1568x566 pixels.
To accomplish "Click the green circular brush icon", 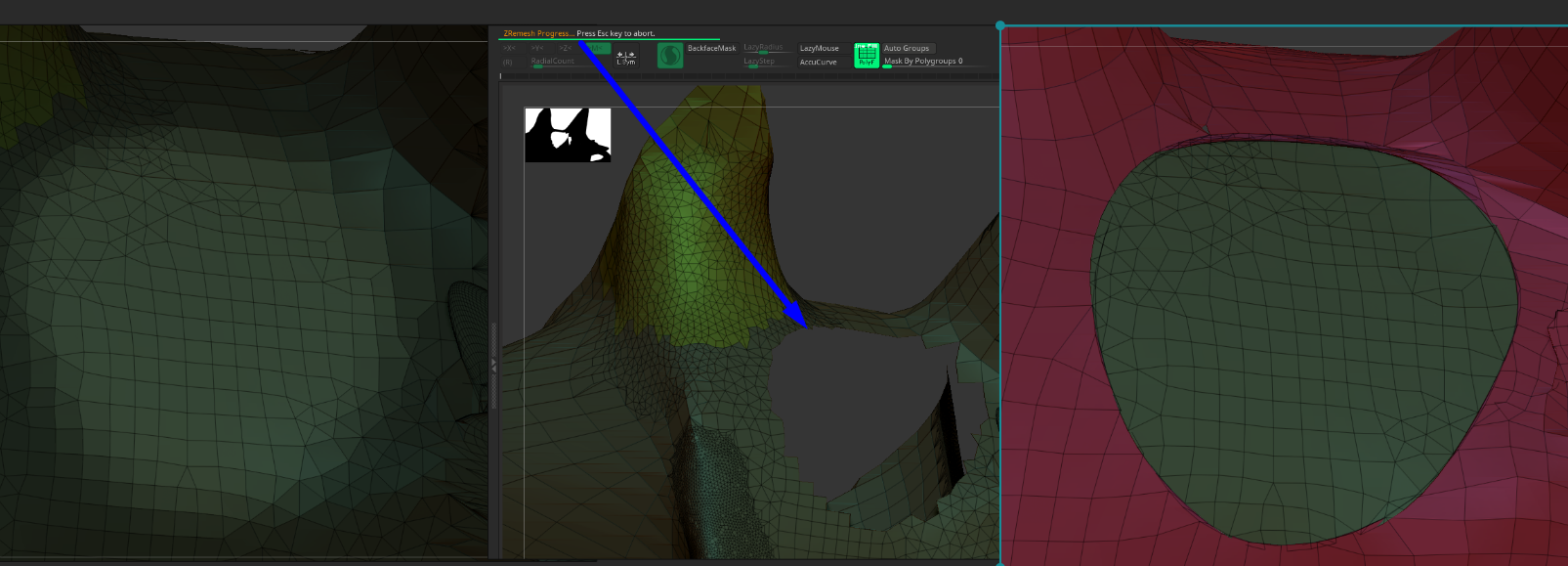I will [670, 56].
